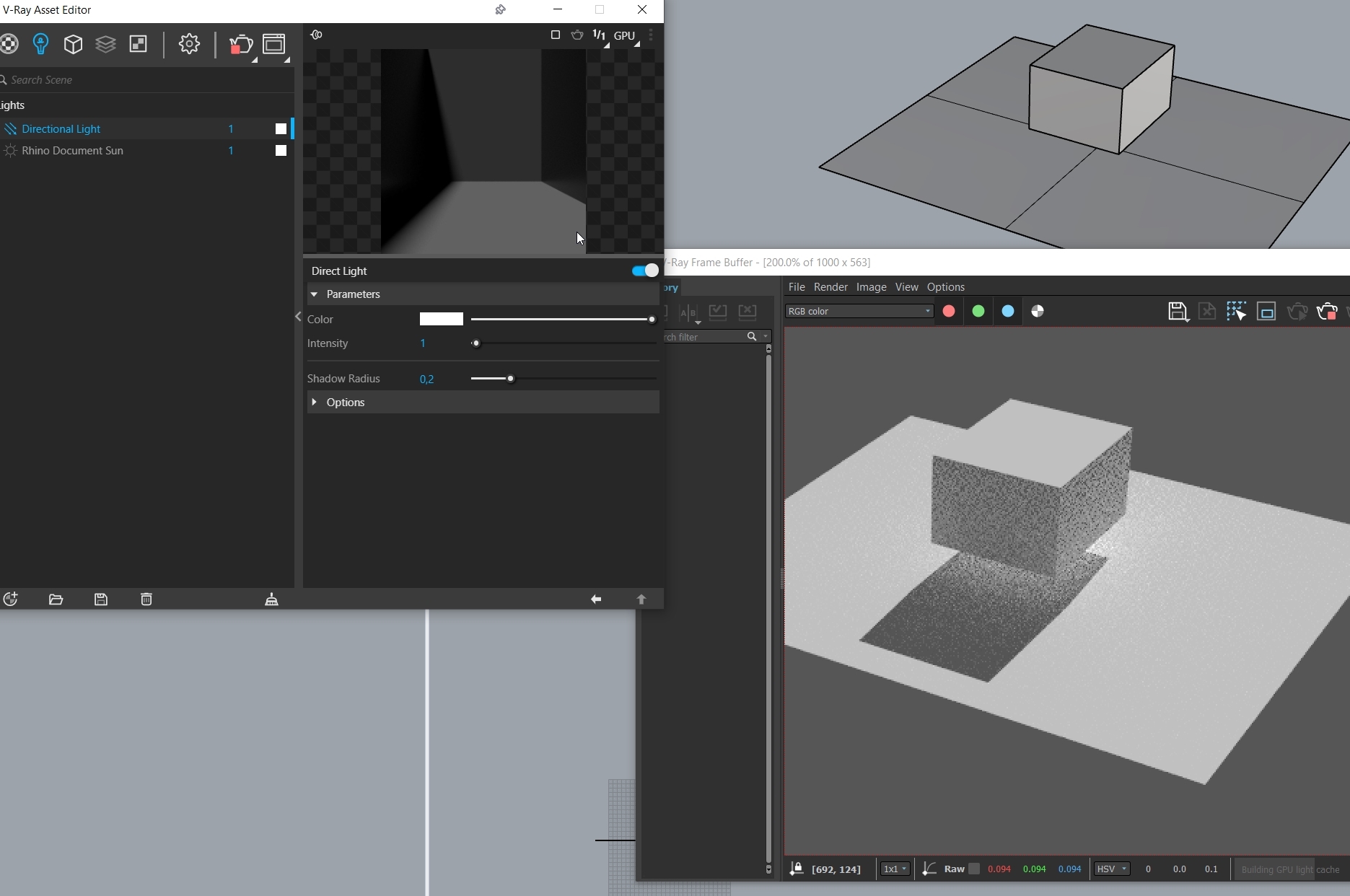Click the A|B compare icon in history panel
The height and width of the screenshot is (896, 1350).
pos(689,313)
